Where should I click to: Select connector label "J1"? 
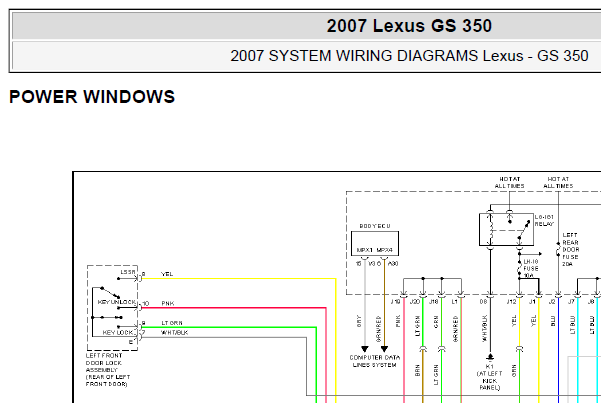click(532, 302)
